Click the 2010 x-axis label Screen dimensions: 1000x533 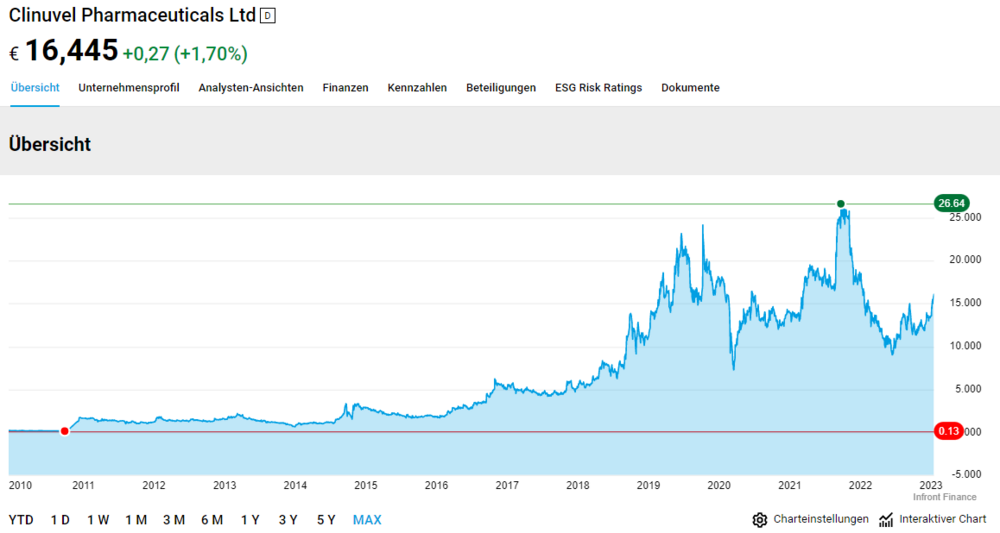[x=20, y=486]
